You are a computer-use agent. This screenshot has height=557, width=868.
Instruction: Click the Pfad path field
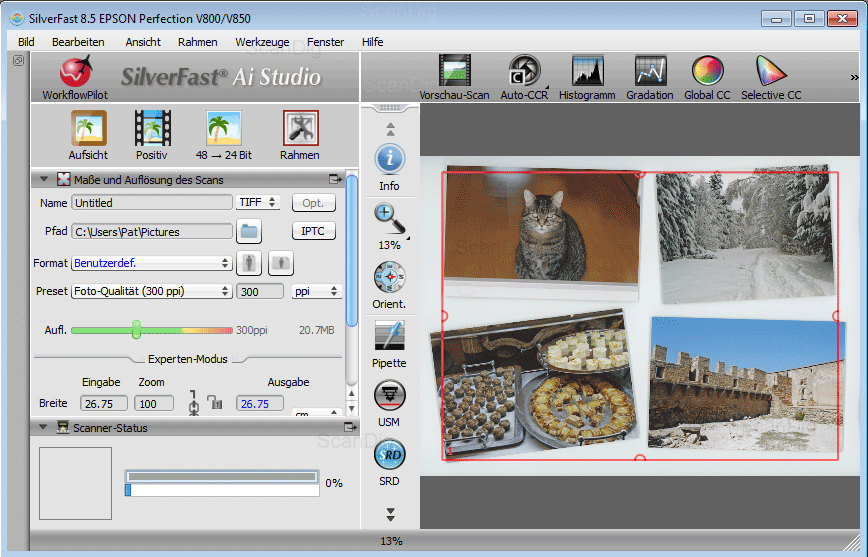coord(152,231)
